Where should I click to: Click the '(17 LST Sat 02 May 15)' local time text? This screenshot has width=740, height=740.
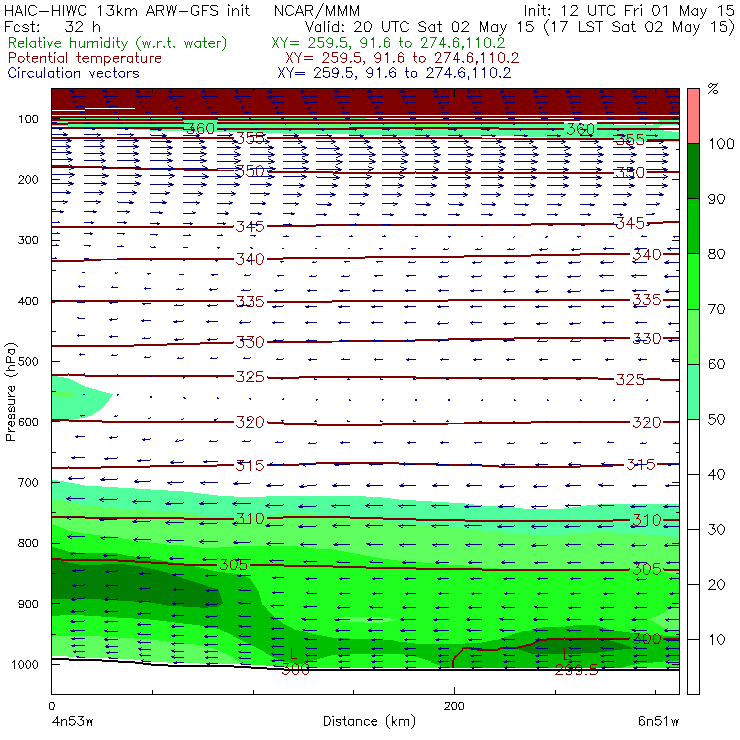tap(640, 27)
